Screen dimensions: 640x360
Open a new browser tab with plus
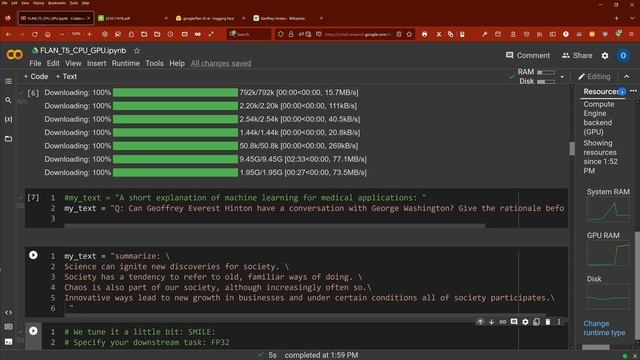coord(616,18)
